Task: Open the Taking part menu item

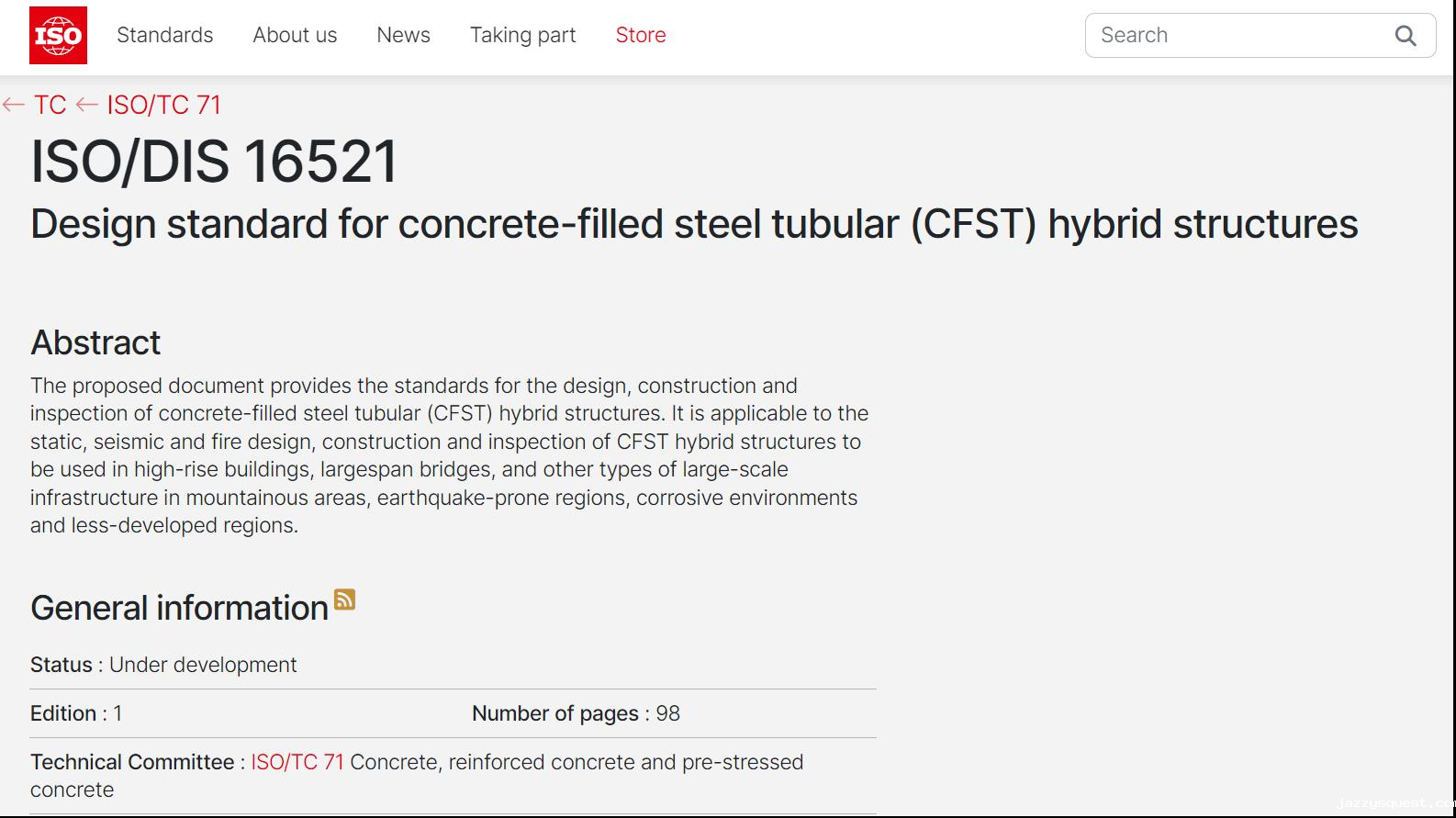Action: click(522, 35)
